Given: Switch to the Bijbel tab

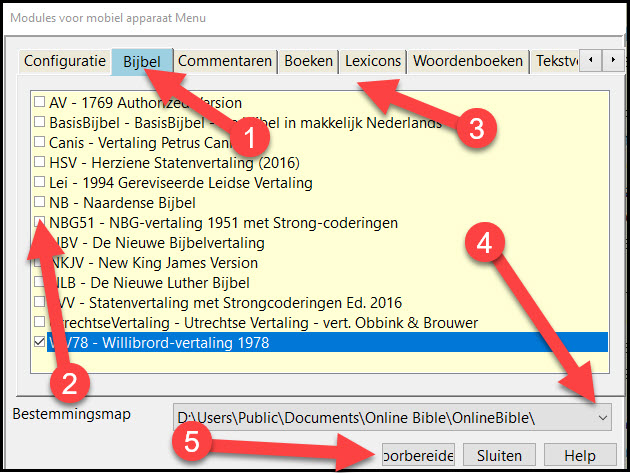Looking at the screenshot, I should click(142, 61).
